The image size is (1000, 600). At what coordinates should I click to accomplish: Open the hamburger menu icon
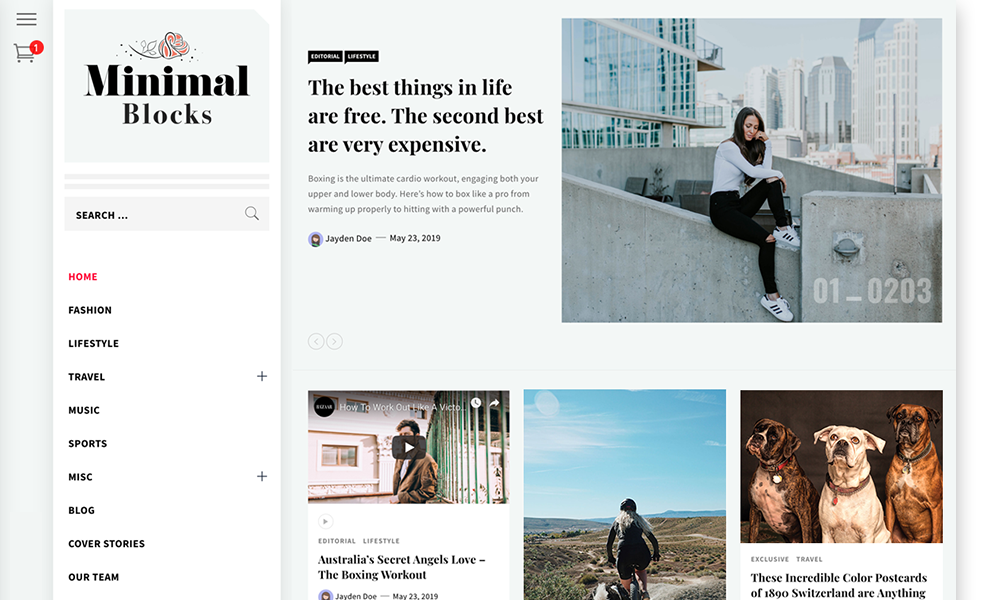26,19
